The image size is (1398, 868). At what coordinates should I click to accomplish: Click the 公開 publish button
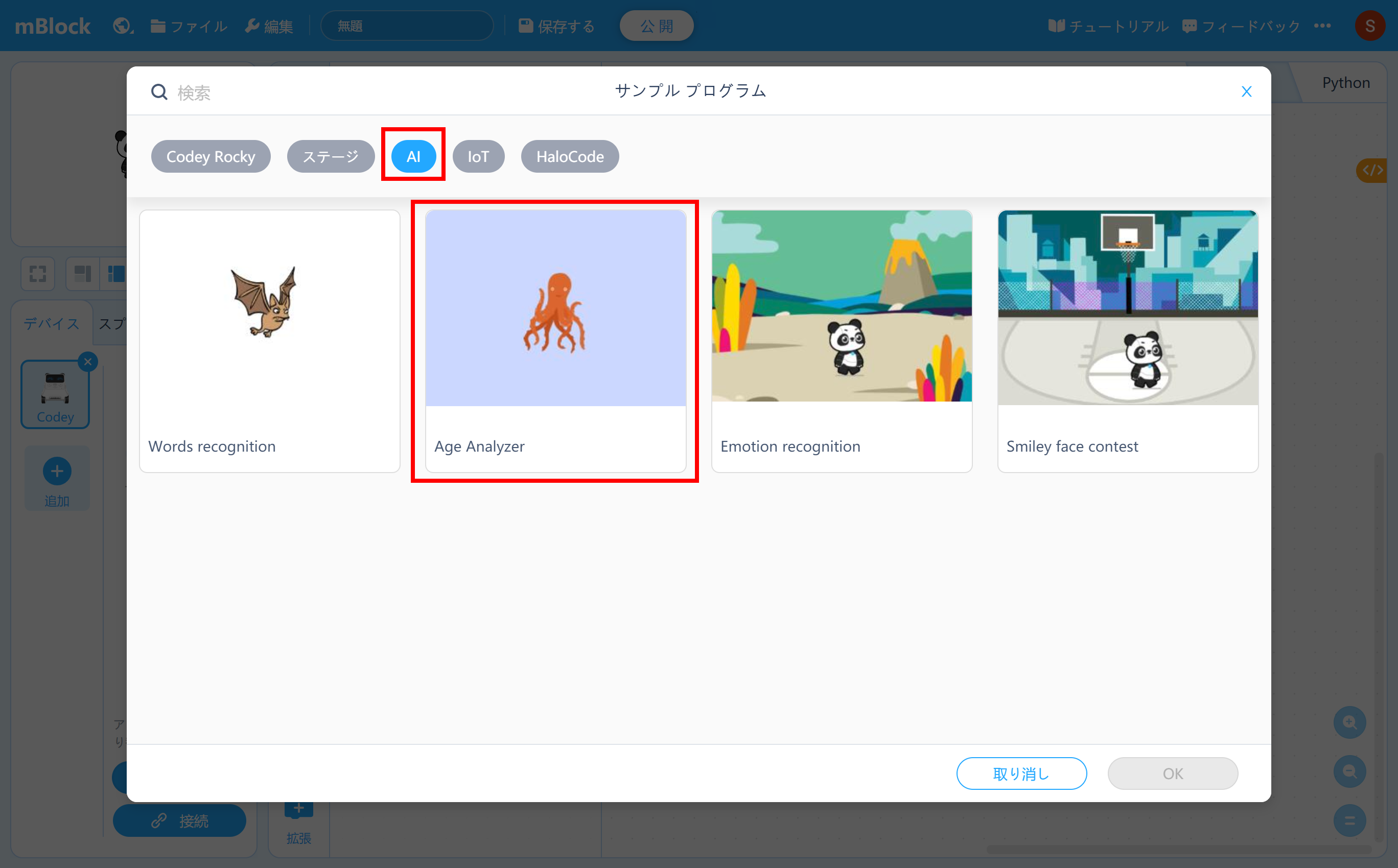(x=656, y=26)
